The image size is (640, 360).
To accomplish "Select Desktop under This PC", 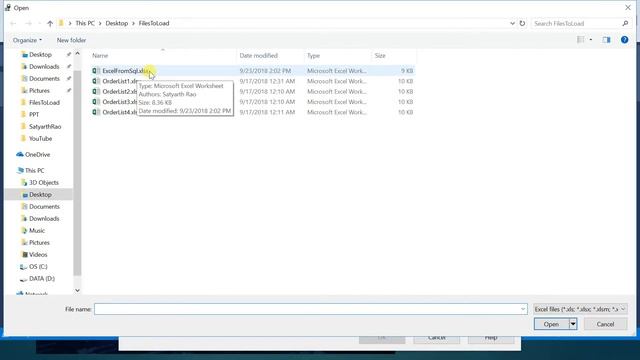I will (x=40, y=195).
